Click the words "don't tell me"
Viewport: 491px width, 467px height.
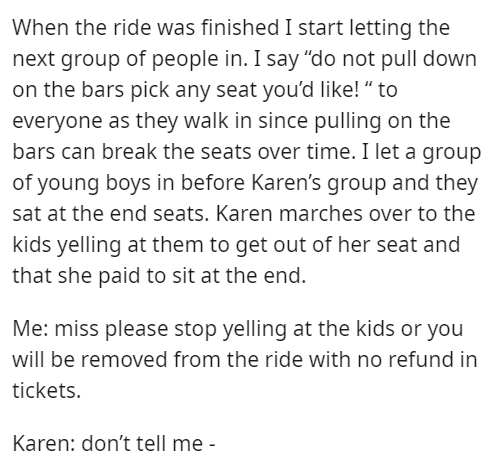click(x=142, y=444)
